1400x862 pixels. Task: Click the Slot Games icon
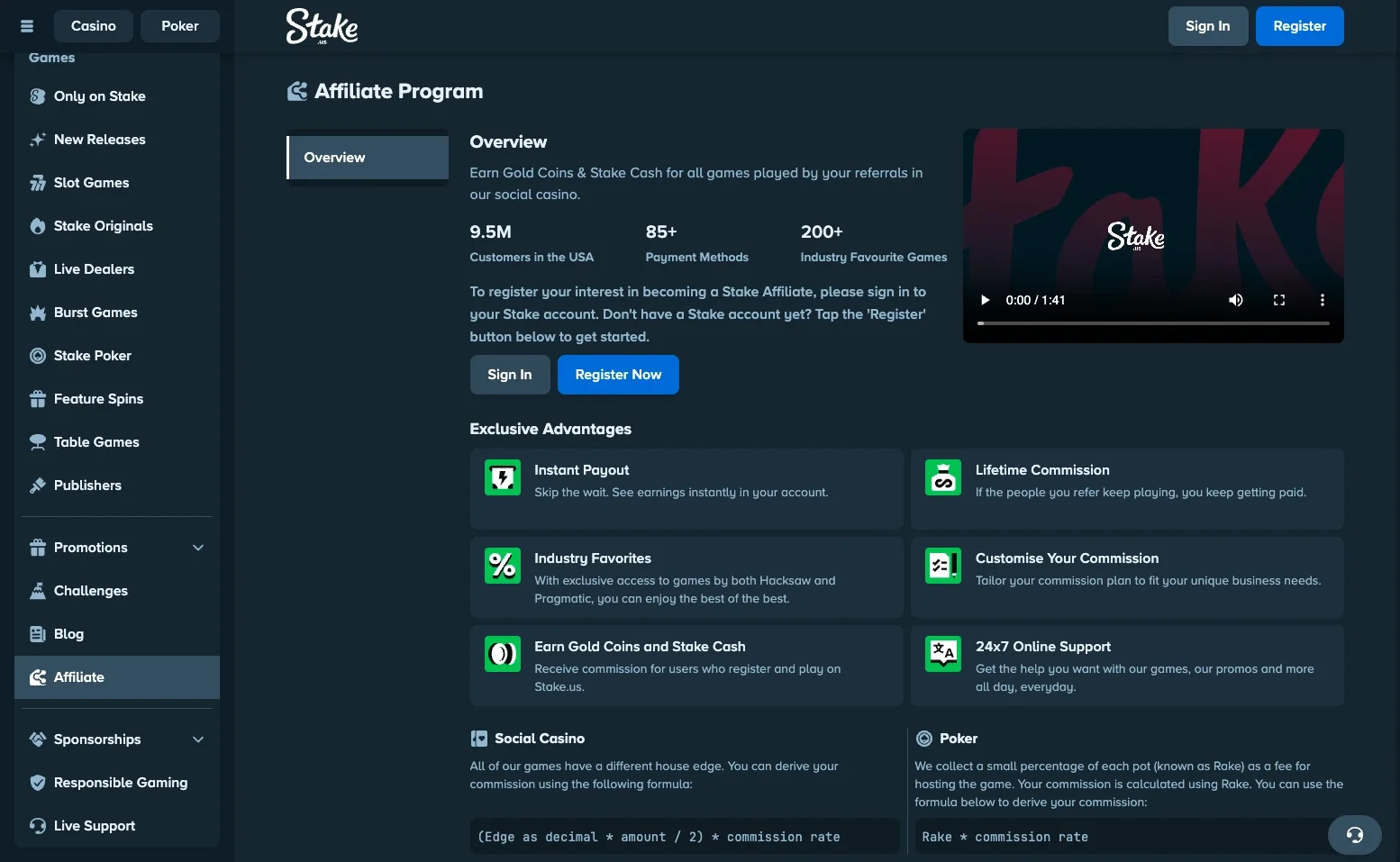click(38, 183)
